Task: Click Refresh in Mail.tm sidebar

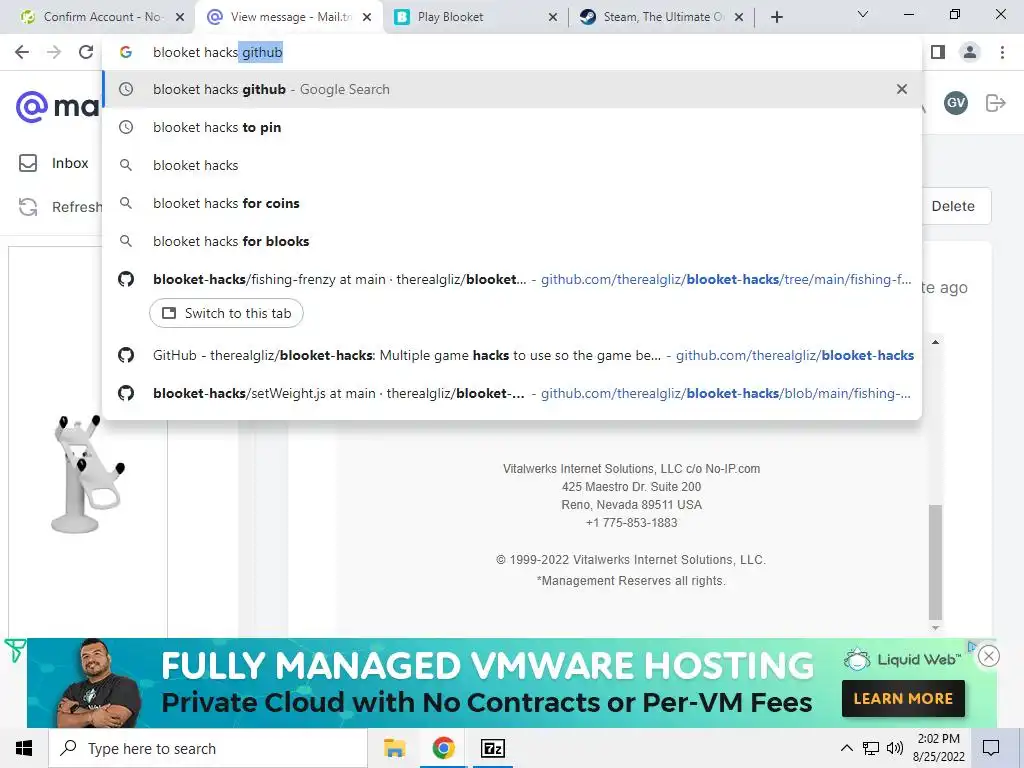Action: coord(60,207)
